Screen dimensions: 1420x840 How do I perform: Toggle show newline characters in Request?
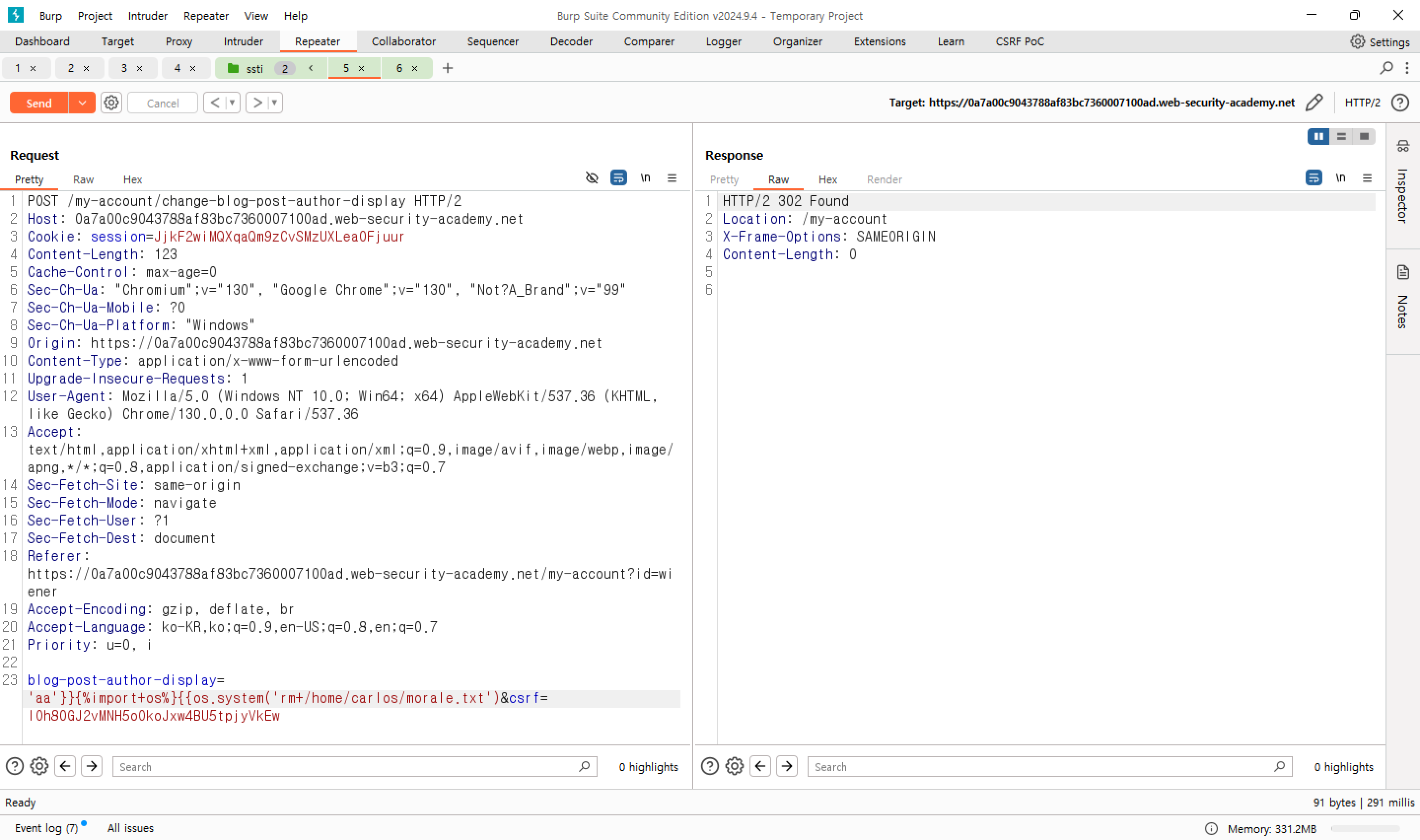(x=645, y=178)
